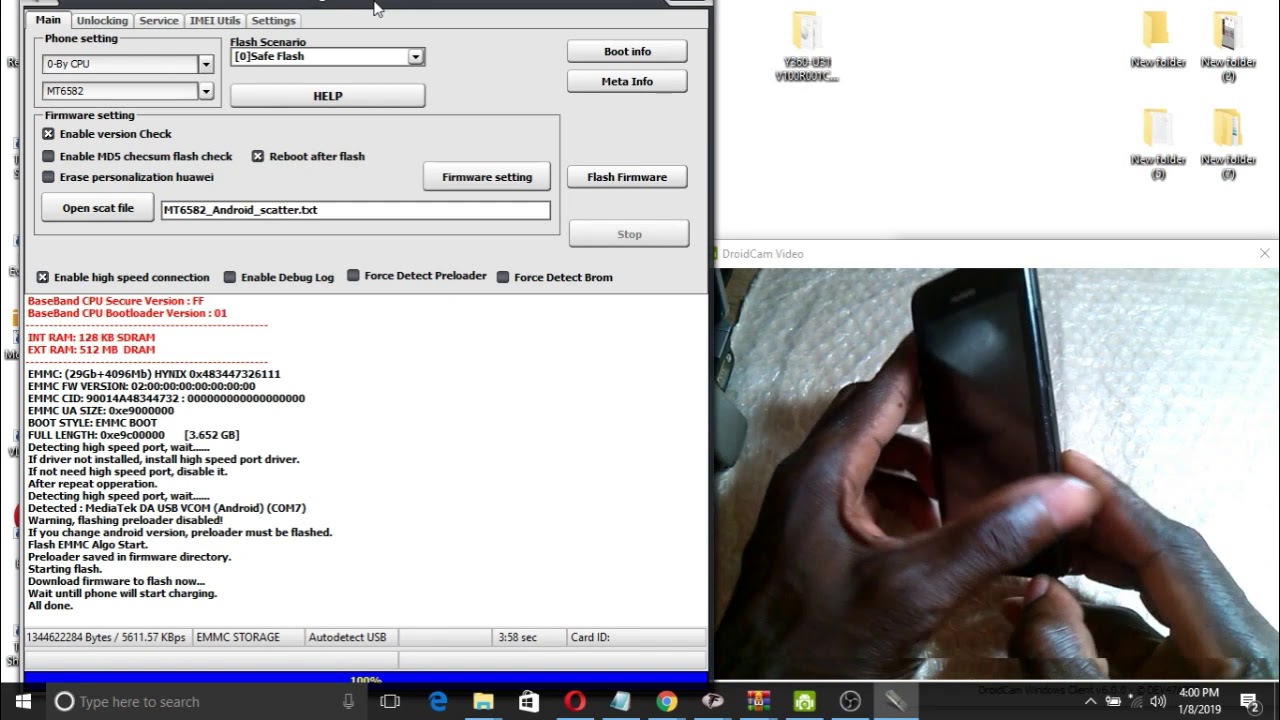Click the bytes transfer rate status entry
This screenshot has height=720, width=1280.
pyautogui.click(x=107, y=637)
